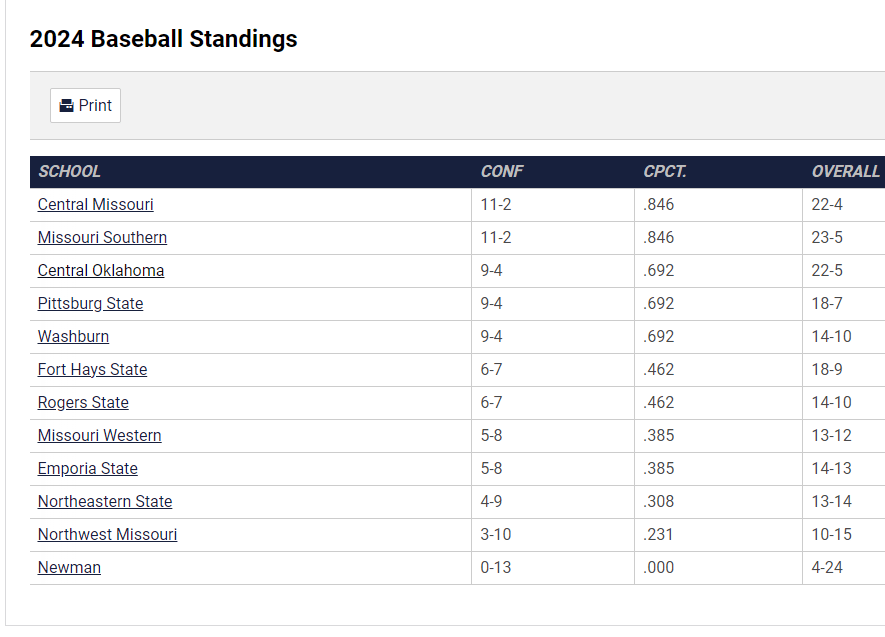The width and height of the screenshot is (885, 637).
Task: Select the CPCT. column header
Action: pyautogui.click(x=665, y=172)
